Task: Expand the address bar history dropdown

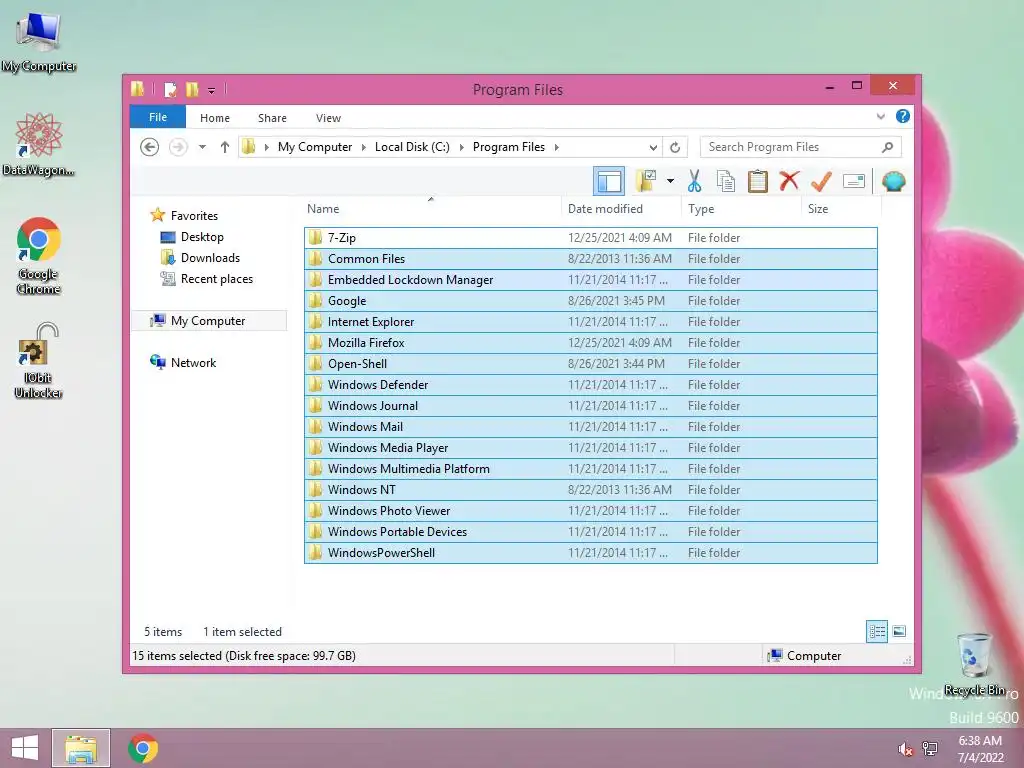Action: [x=652, y=148]
